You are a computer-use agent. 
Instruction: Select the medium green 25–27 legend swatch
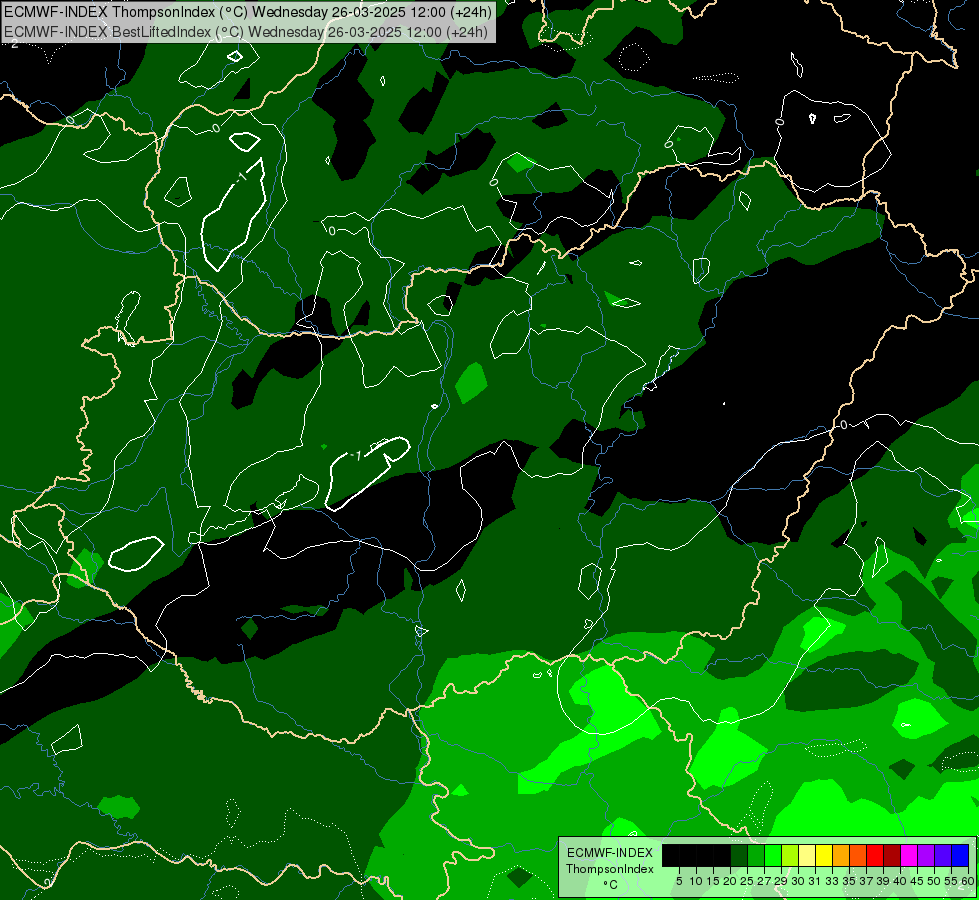click(756, 855)
